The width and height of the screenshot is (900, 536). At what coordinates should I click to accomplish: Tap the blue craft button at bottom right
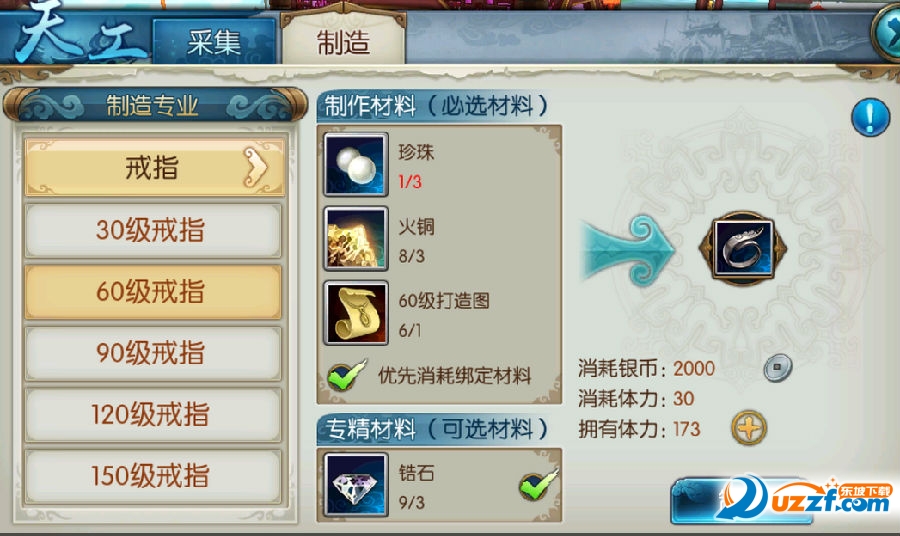tap(740, 500)
